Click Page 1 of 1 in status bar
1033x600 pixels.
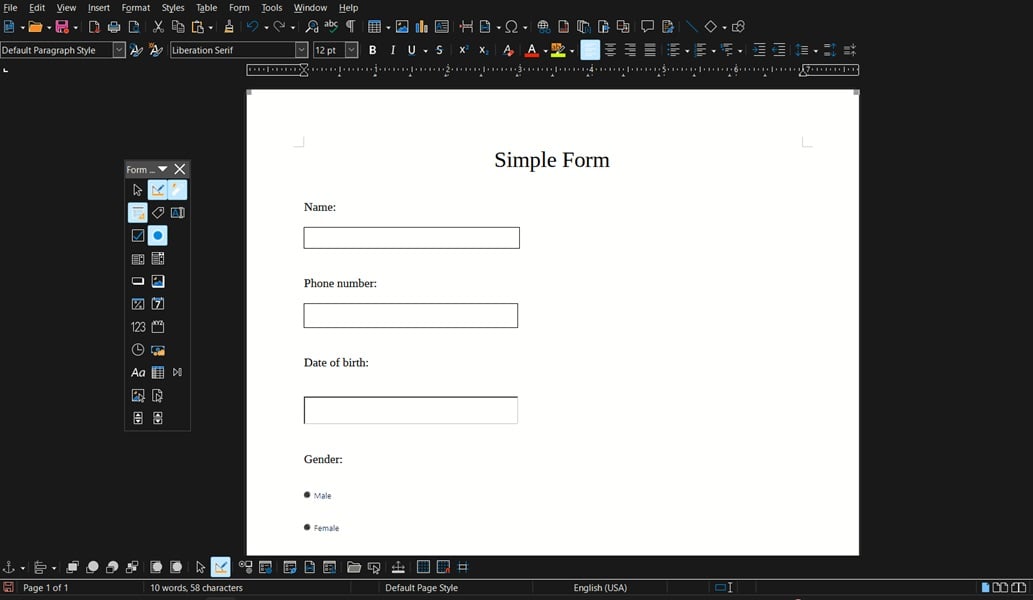pos(45,587)
